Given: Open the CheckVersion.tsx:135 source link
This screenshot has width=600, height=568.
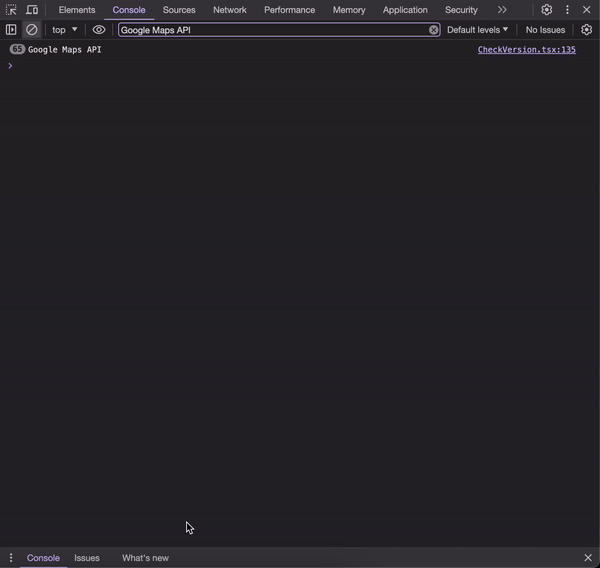Looking at the screenshot, I should point(527,49).
